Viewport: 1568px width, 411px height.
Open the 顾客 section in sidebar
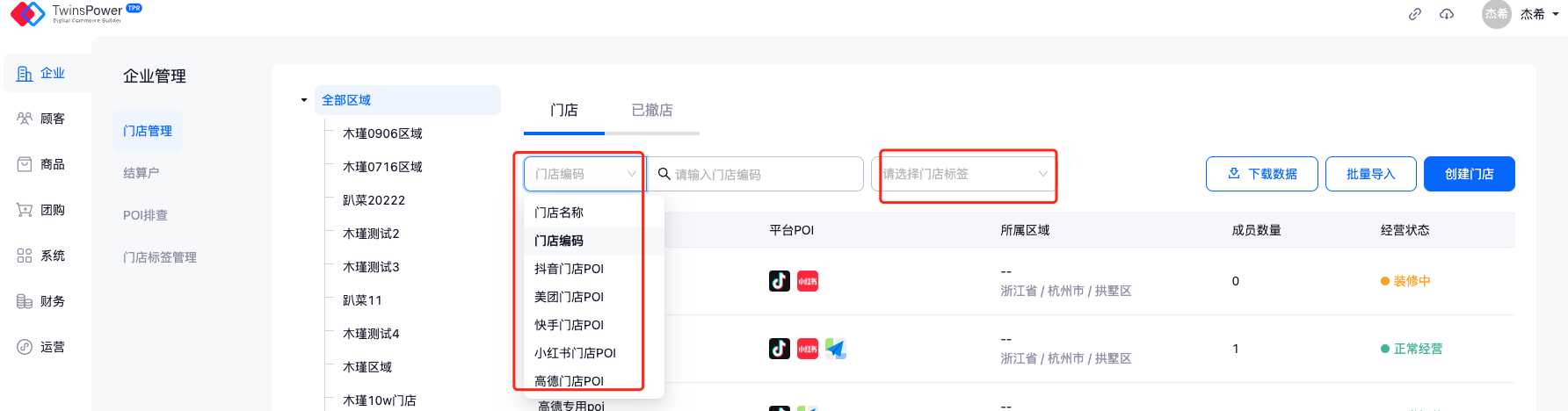[x=41, y=119]
